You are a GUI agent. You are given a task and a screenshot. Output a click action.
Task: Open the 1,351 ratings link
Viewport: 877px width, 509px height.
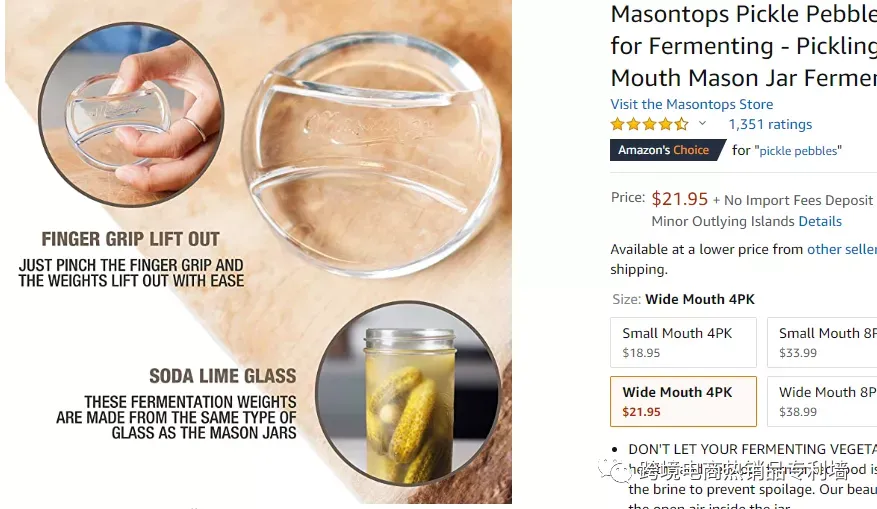[770, 124]
